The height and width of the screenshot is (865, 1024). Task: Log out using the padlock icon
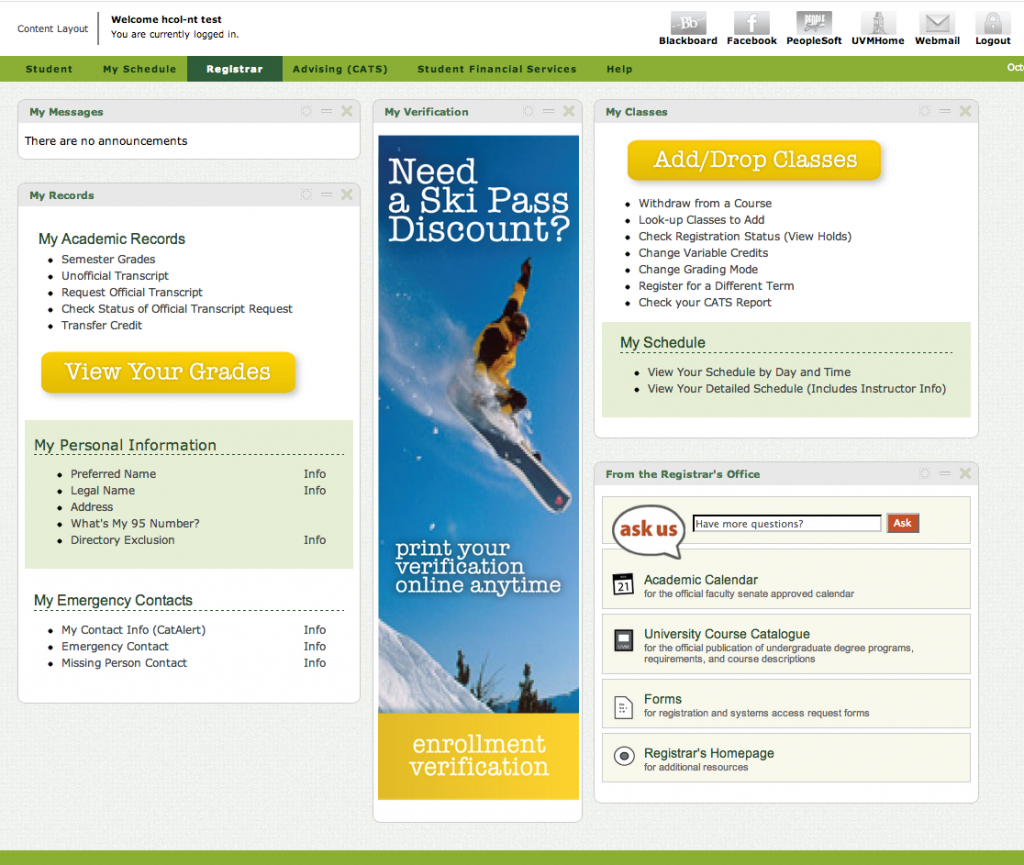coord(991,22)
